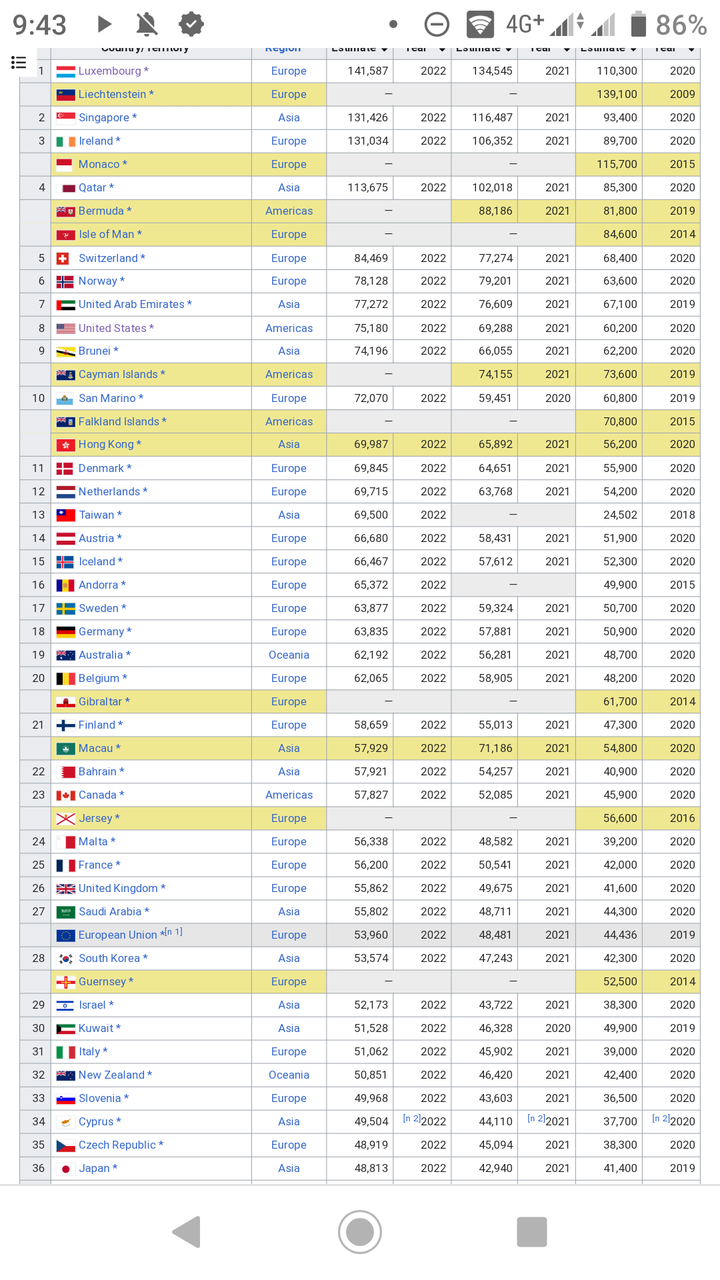Open the New Zealand link
Image resolution: width=720 pixels, height=1280 pixels.
[112, 1075]
